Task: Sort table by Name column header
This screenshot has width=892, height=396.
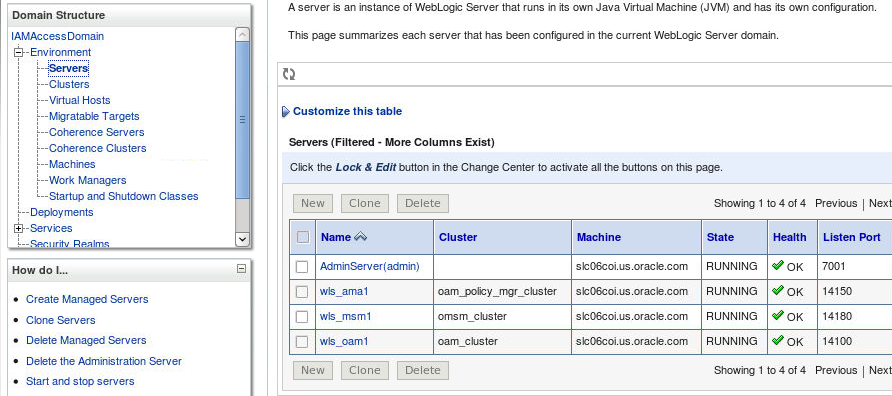Action: [x=336, y=237]
